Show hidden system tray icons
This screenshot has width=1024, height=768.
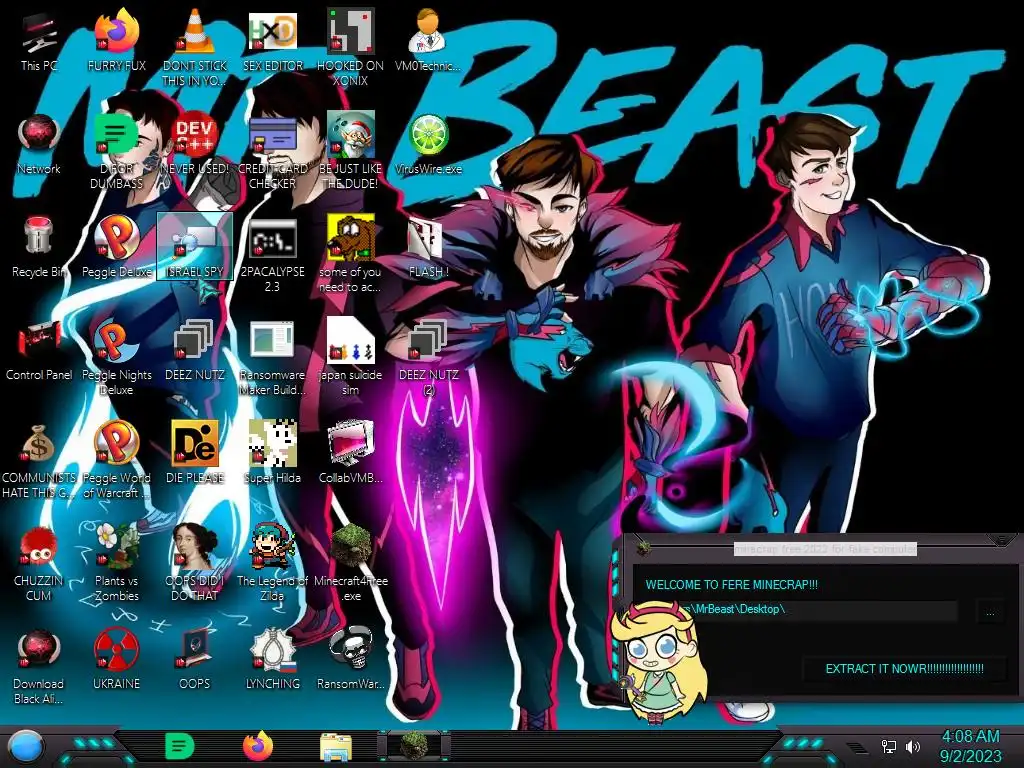point(857,746)
